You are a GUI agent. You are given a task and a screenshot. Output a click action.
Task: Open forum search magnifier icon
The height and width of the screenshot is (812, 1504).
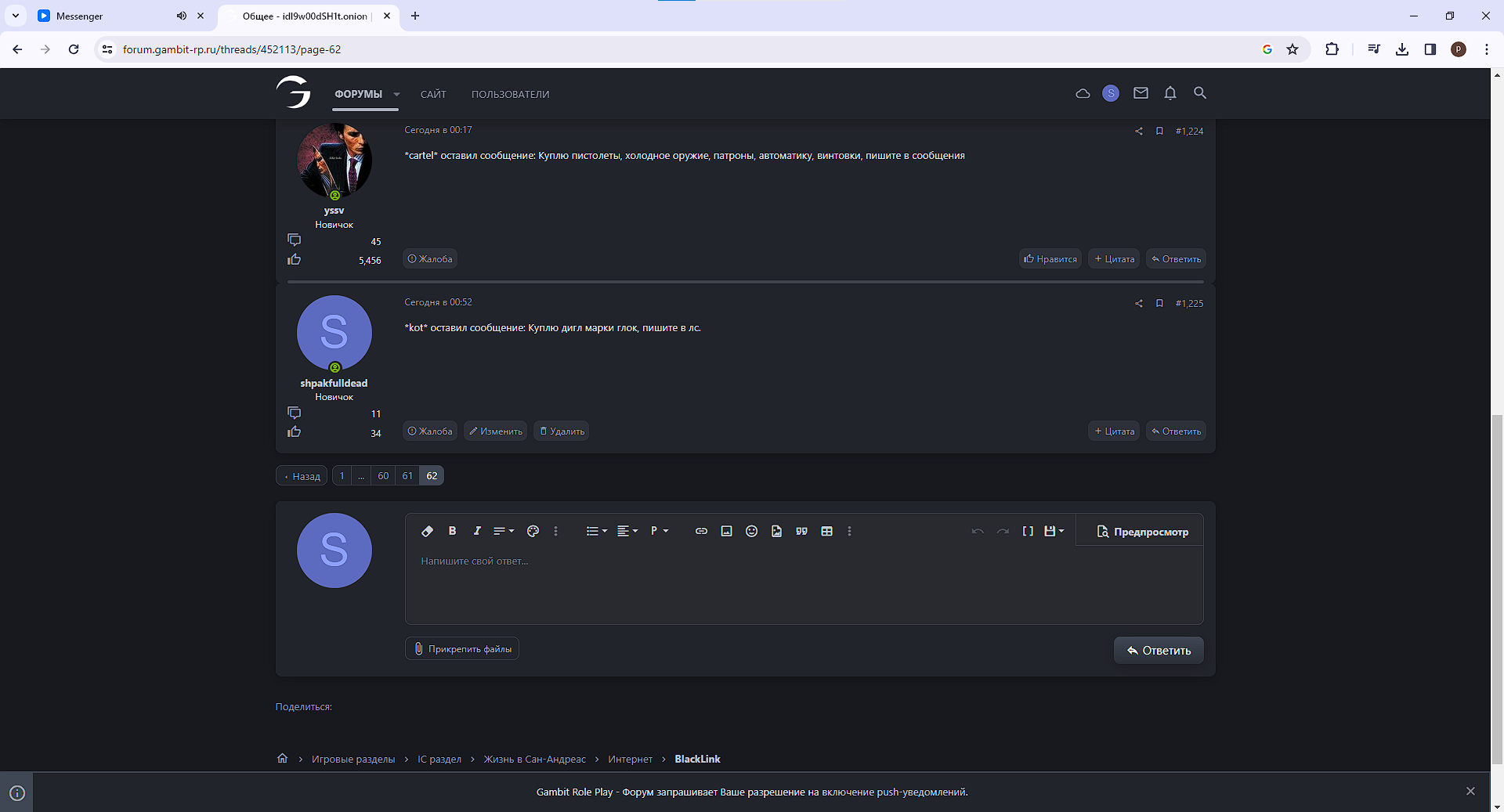tap(1199, 93)
